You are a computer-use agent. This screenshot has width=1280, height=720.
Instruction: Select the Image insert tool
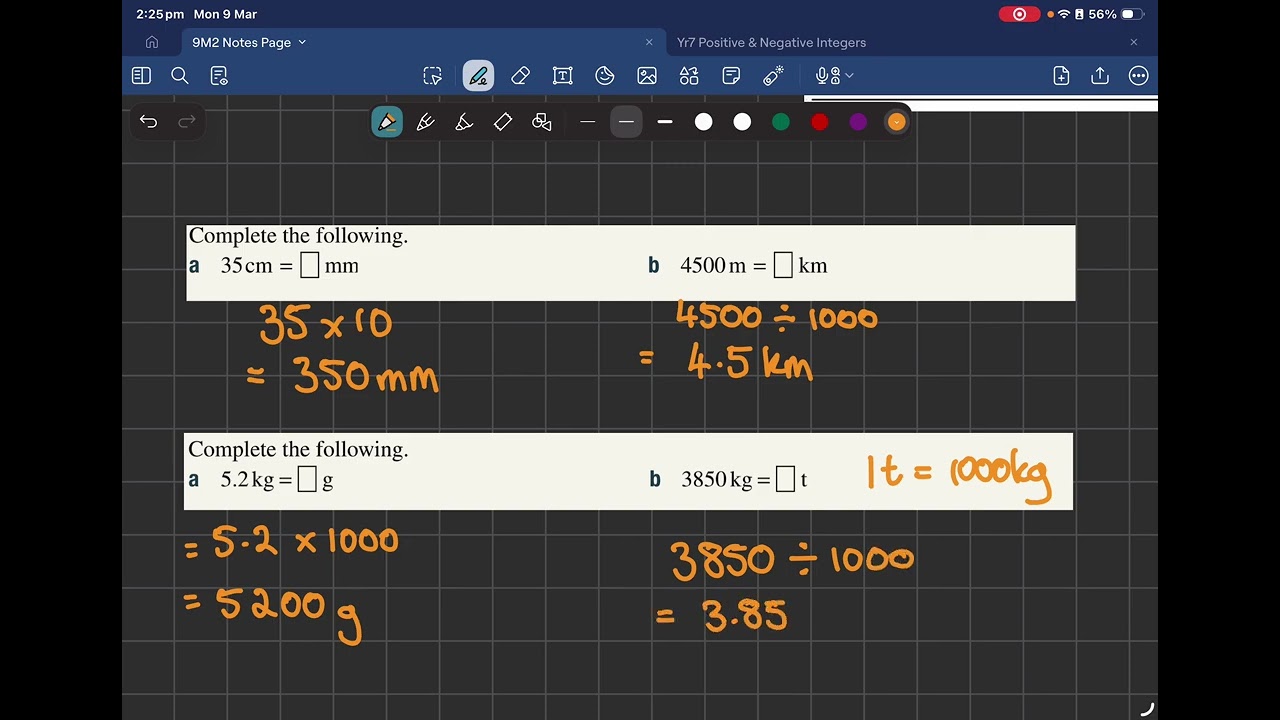[647, 76]
